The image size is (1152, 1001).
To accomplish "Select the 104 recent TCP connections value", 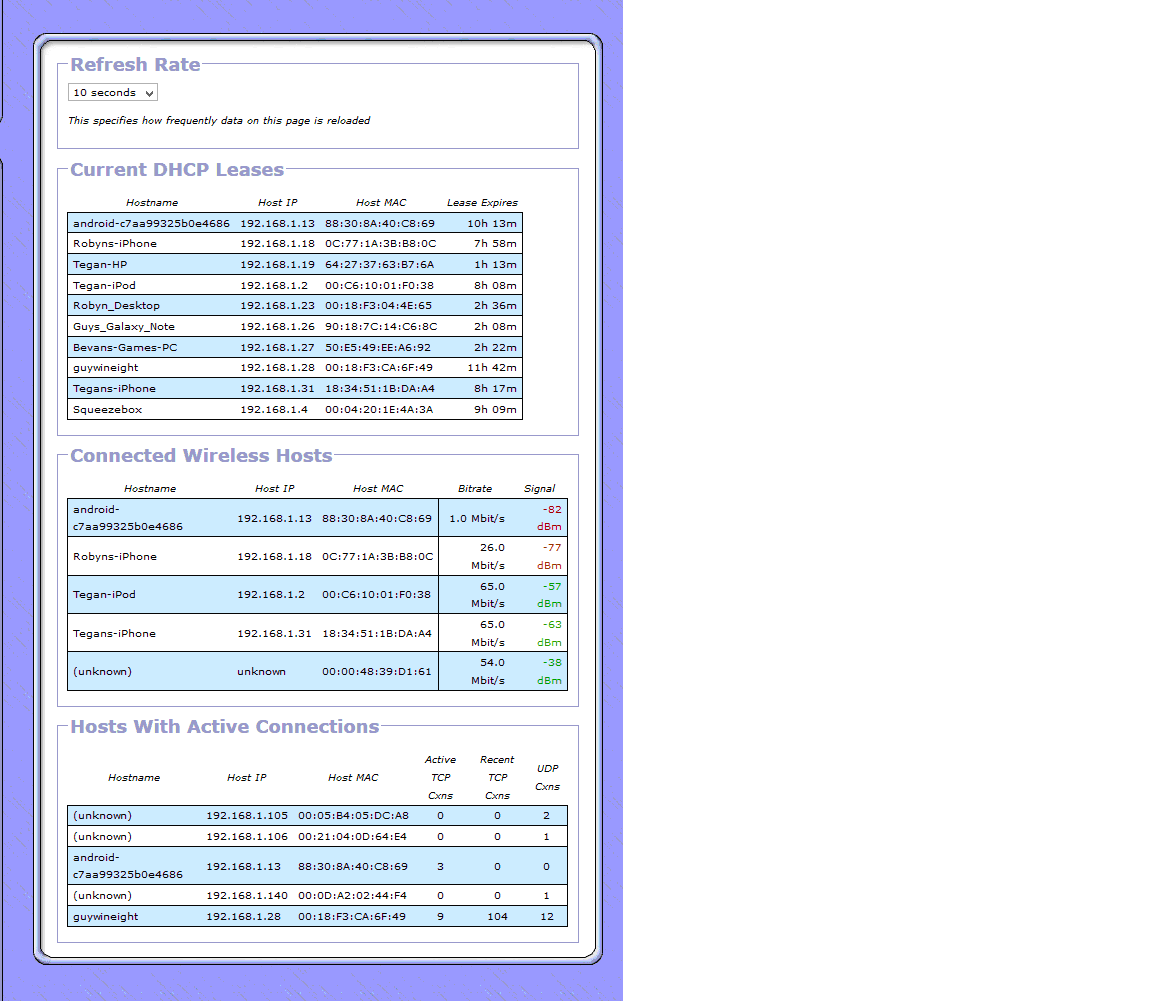I will pyautogui.click(x=497, y=917).
